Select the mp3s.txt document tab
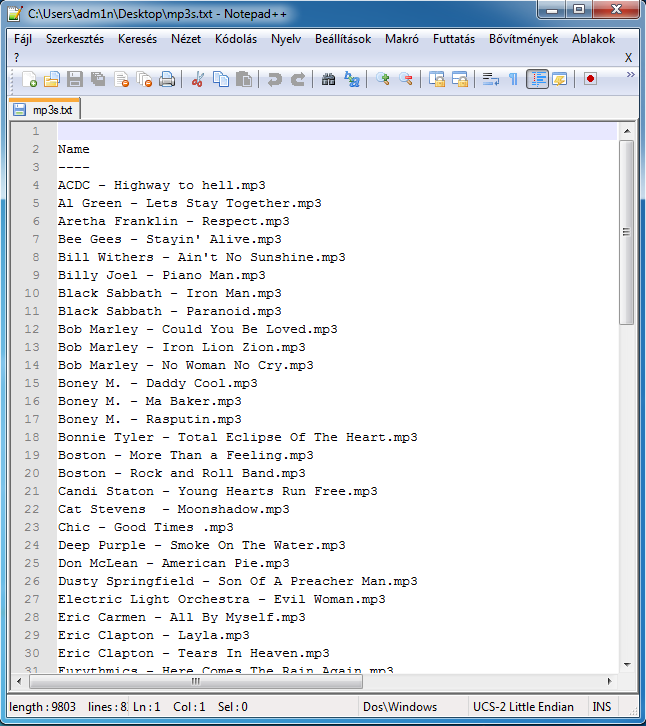This screenshot has width=646, height=726. [45, 110]
